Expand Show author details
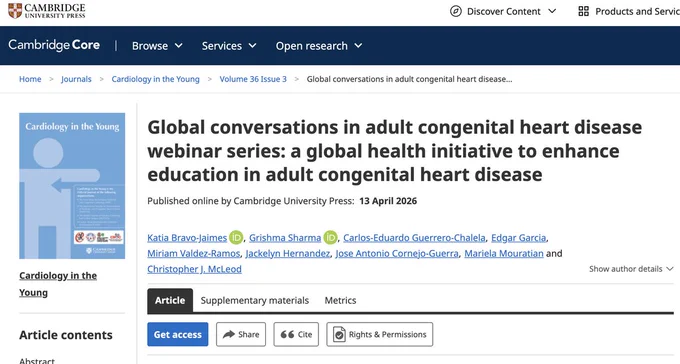 point(631,269)
